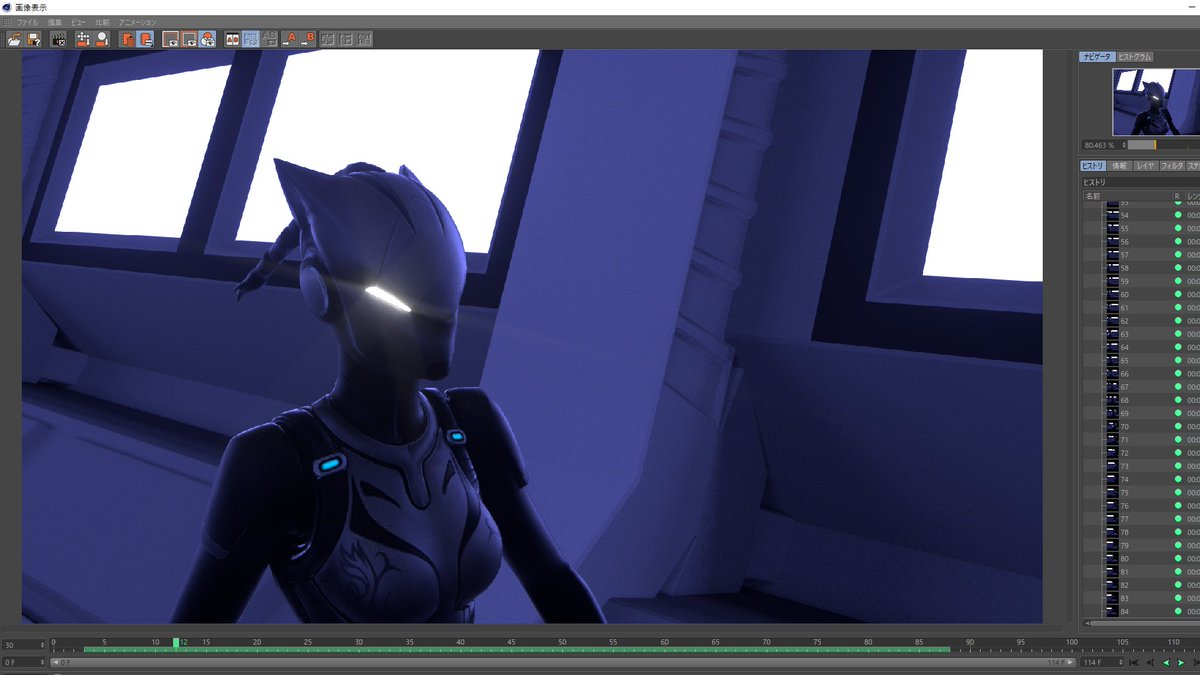Screen dimensions: 1200x675
Task: Click the greyed AB swap icon
Action: tap(268, 40)
